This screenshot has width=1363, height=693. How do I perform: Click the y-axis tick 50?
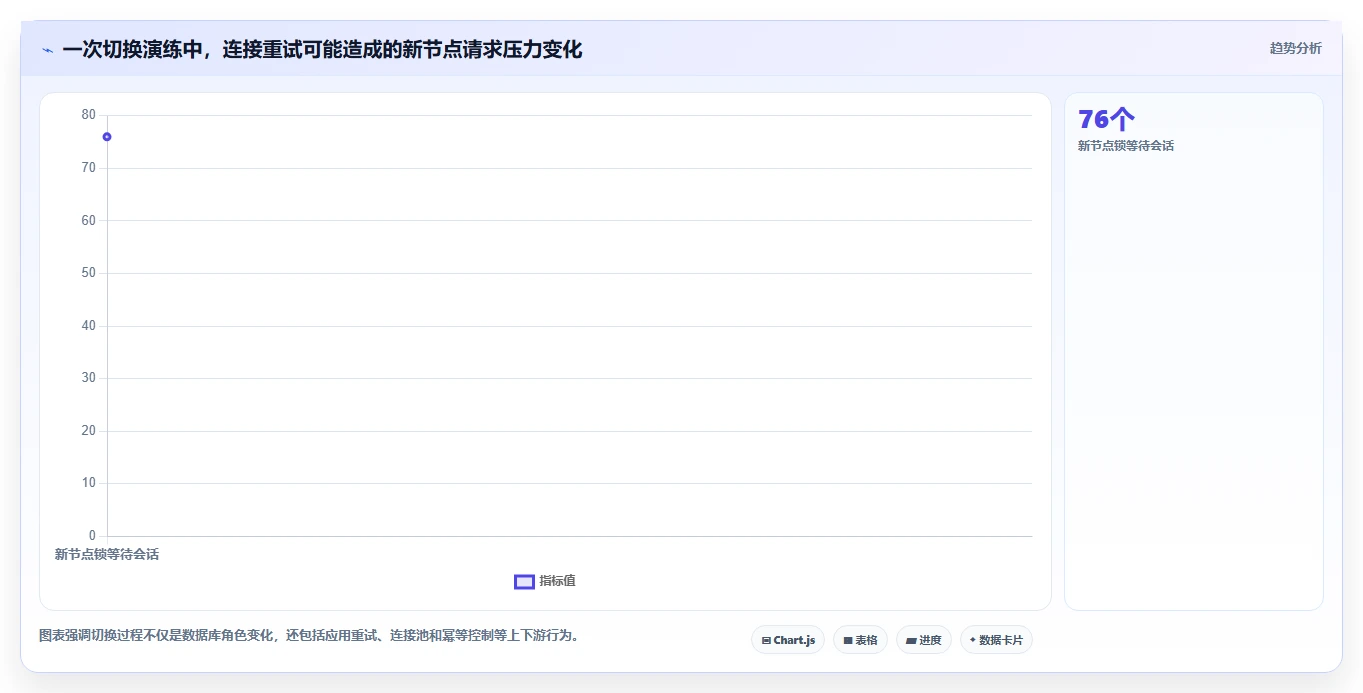point(89,273)
